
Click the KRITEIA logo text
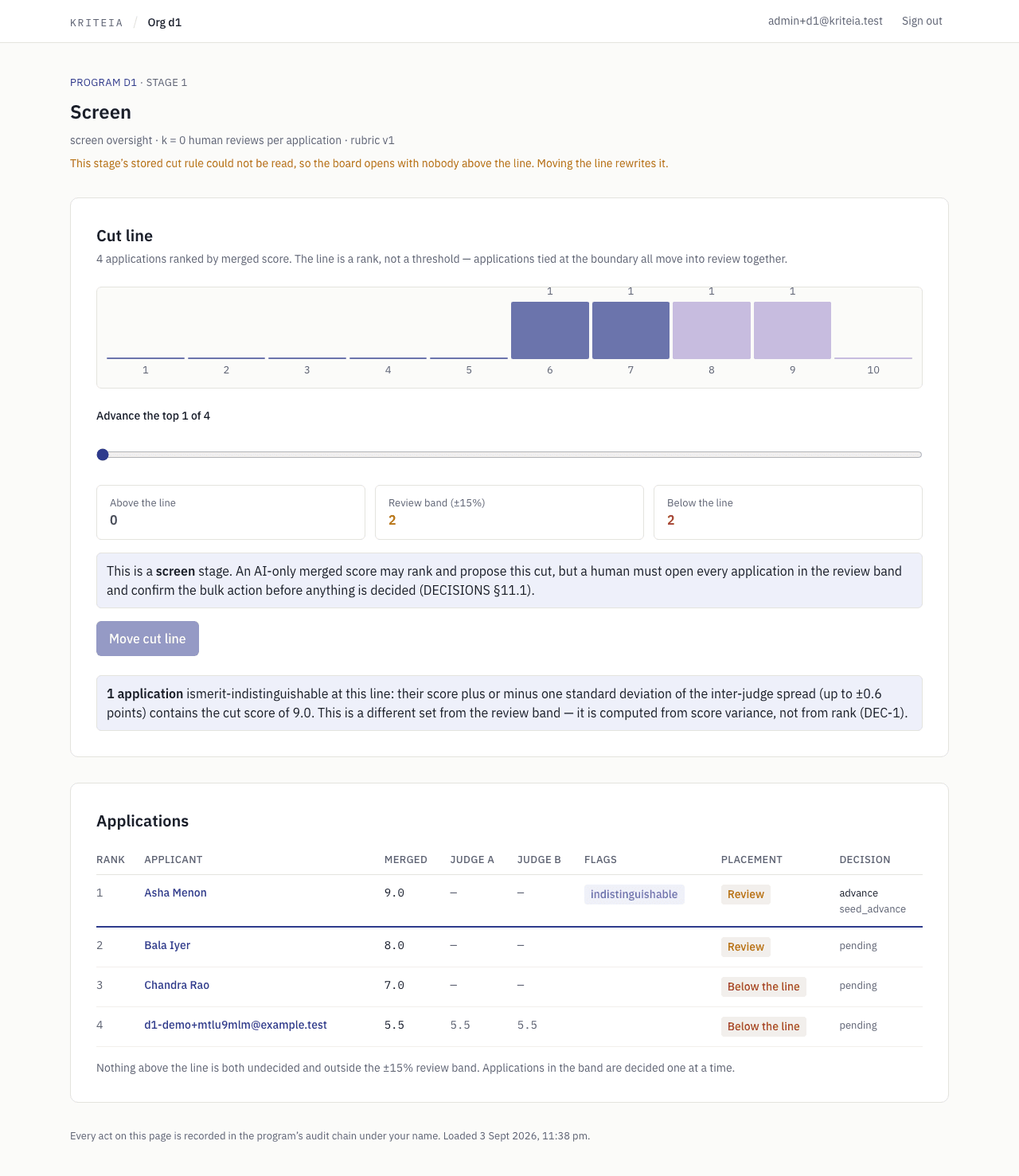click(96, 22)
